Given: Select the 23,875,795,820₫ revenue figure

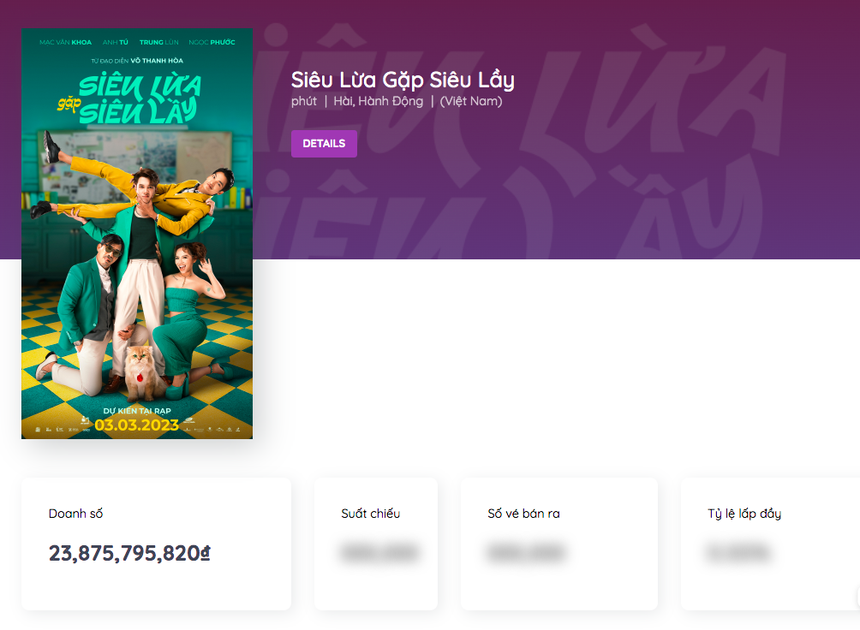Looking at the screenshot, I should coord(130,553).
